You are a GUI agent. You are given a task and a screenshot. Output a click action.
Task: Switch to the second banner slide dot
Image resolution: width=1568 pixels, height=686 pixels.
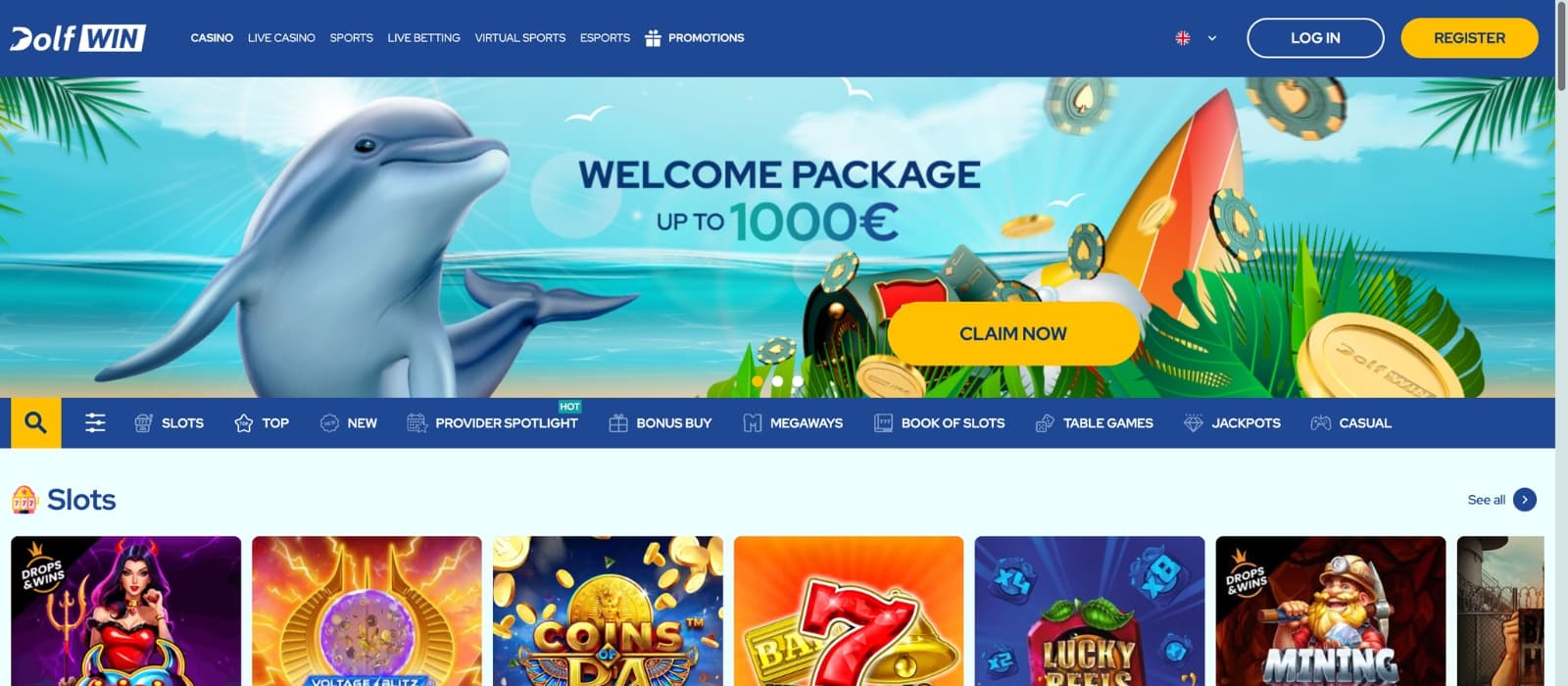(777, 381)
